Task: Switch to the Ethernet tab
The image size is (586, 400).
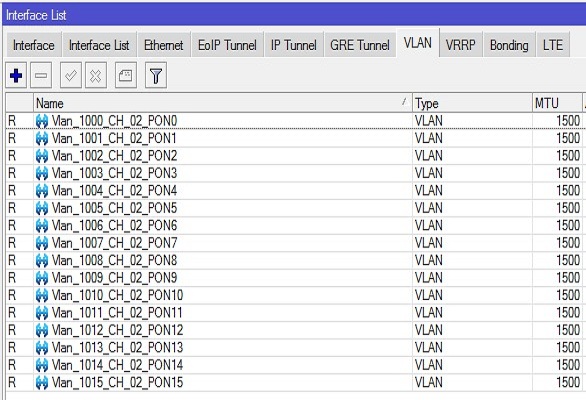Action: click(164, 45)
